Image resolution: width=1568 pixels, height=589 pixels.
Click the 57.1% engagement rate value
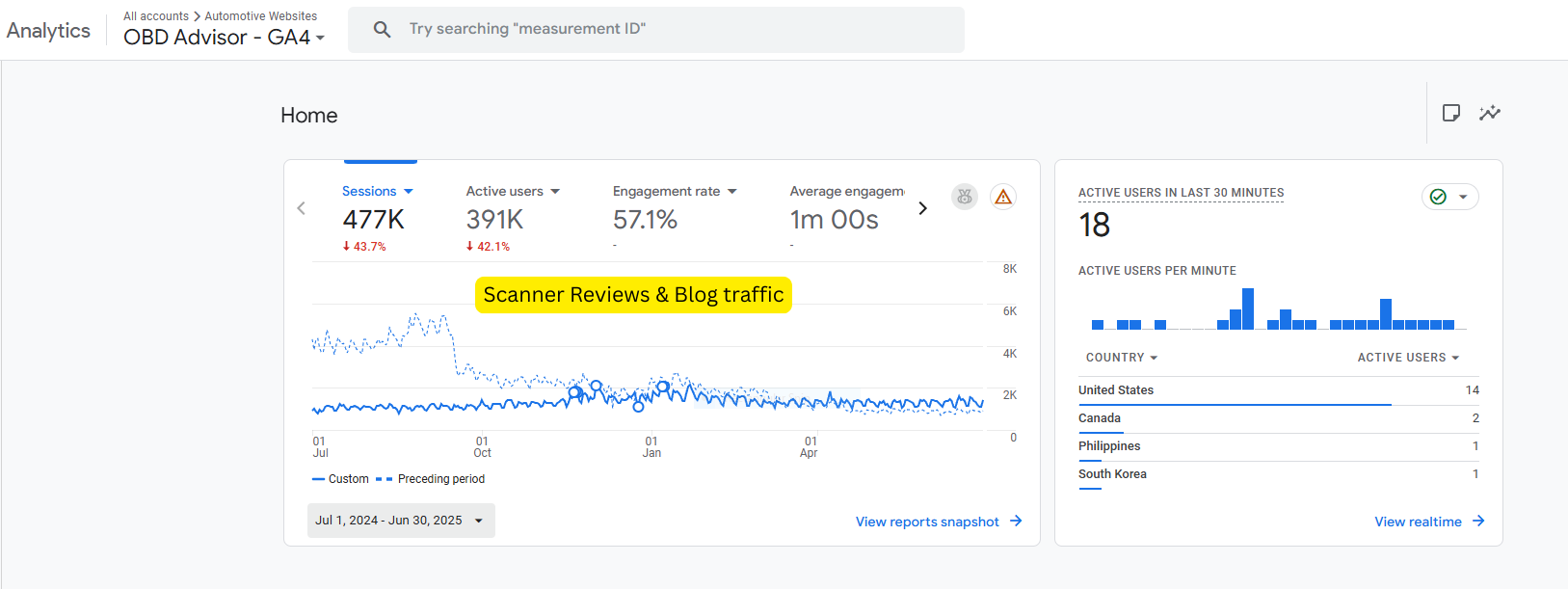(x=645, y=220)
